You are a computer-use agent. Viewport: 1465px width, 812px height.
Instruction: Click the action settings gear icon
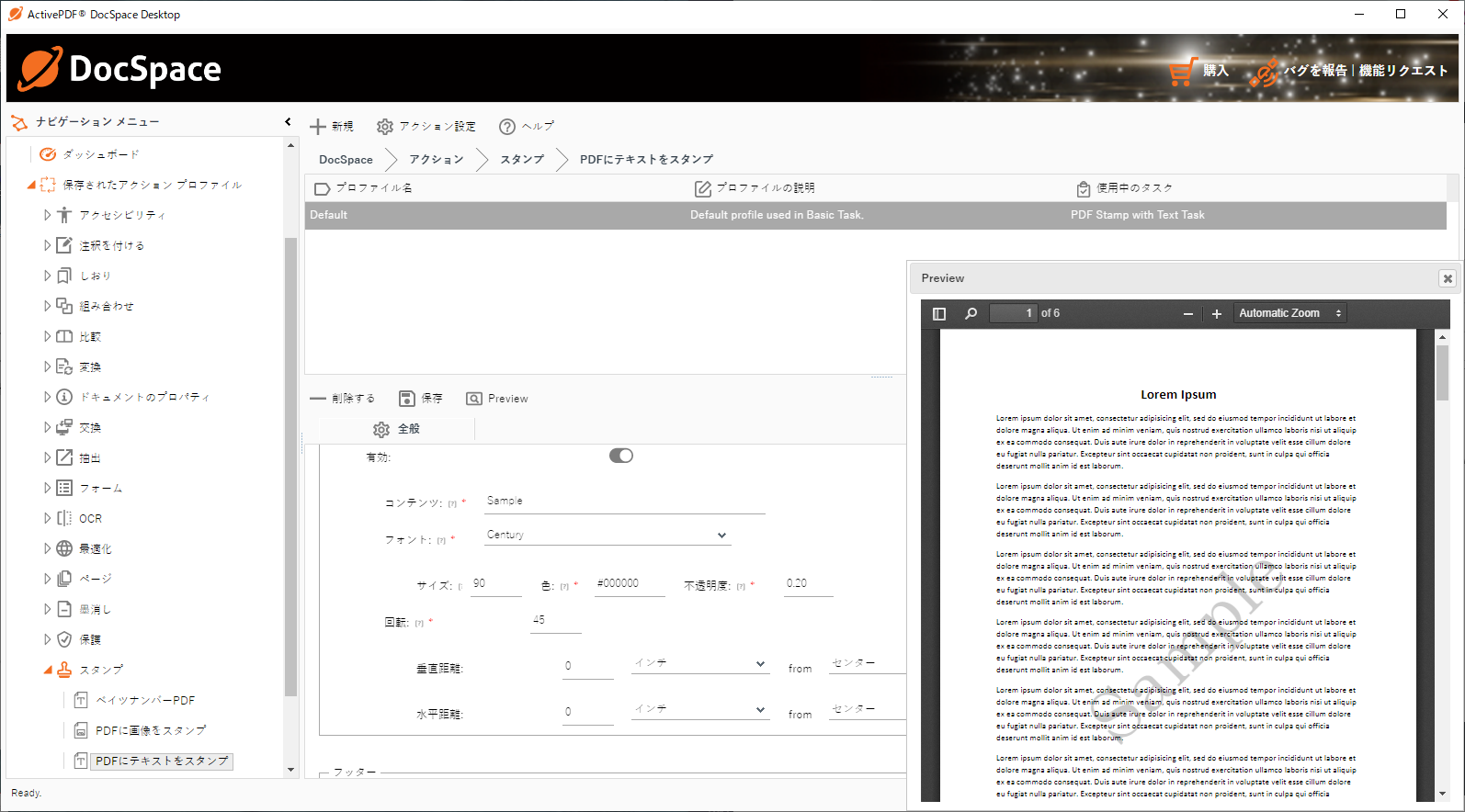385,127
